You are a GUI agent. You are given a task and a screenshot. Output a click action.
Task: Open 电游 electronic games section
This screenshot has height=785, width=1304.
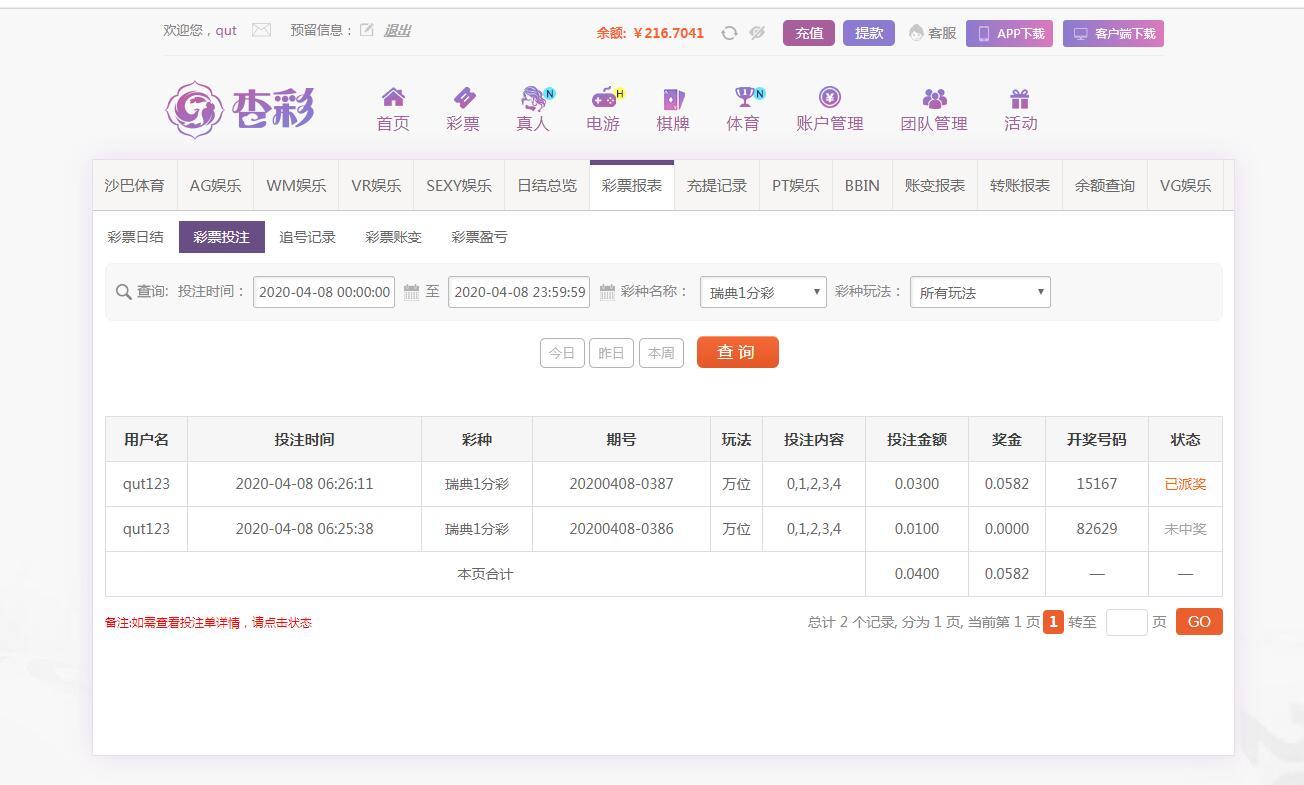[604, 110]
